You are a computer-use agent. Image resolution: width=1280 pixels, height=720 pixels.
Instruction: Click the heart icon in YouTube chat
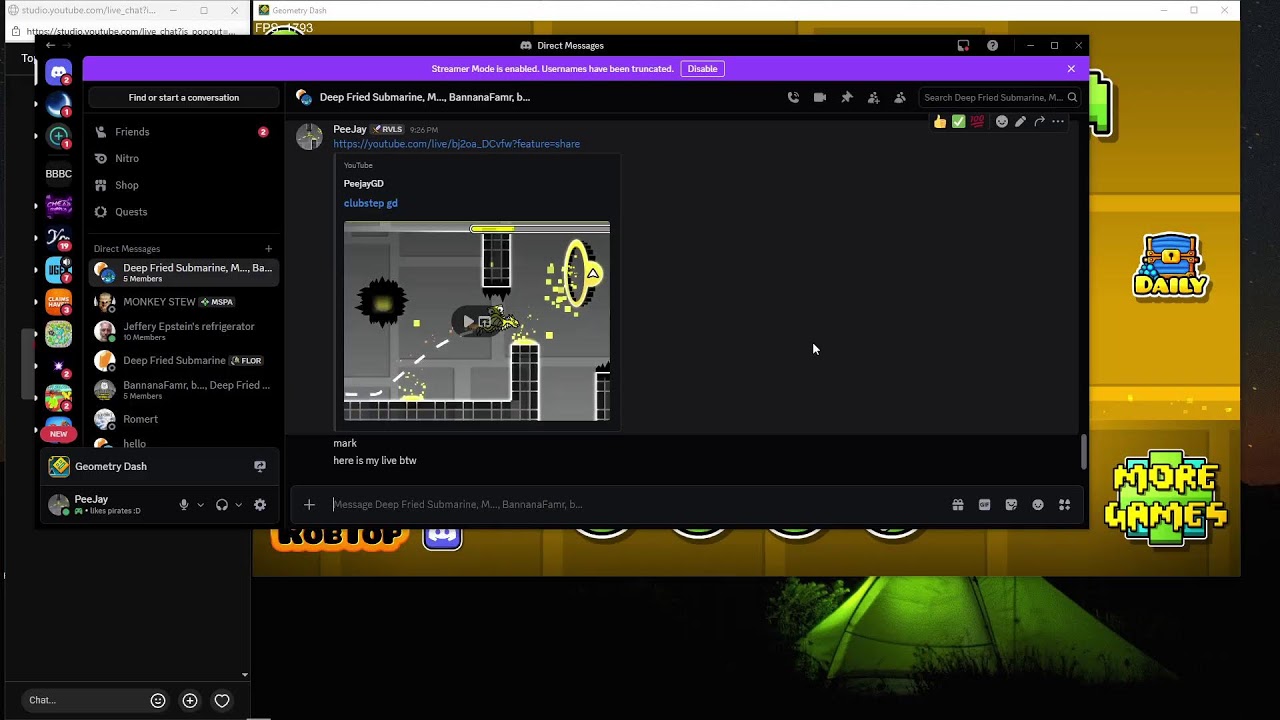(222, 701)
